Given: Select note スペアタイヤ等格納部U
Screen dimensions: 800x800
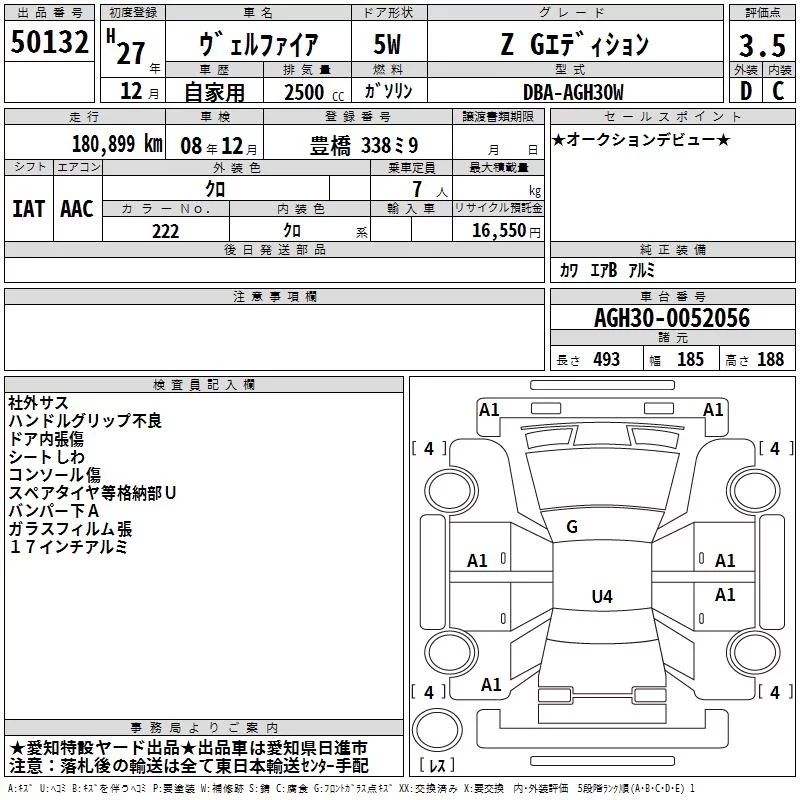Looking at the screenshot, I should click(92, 493).
